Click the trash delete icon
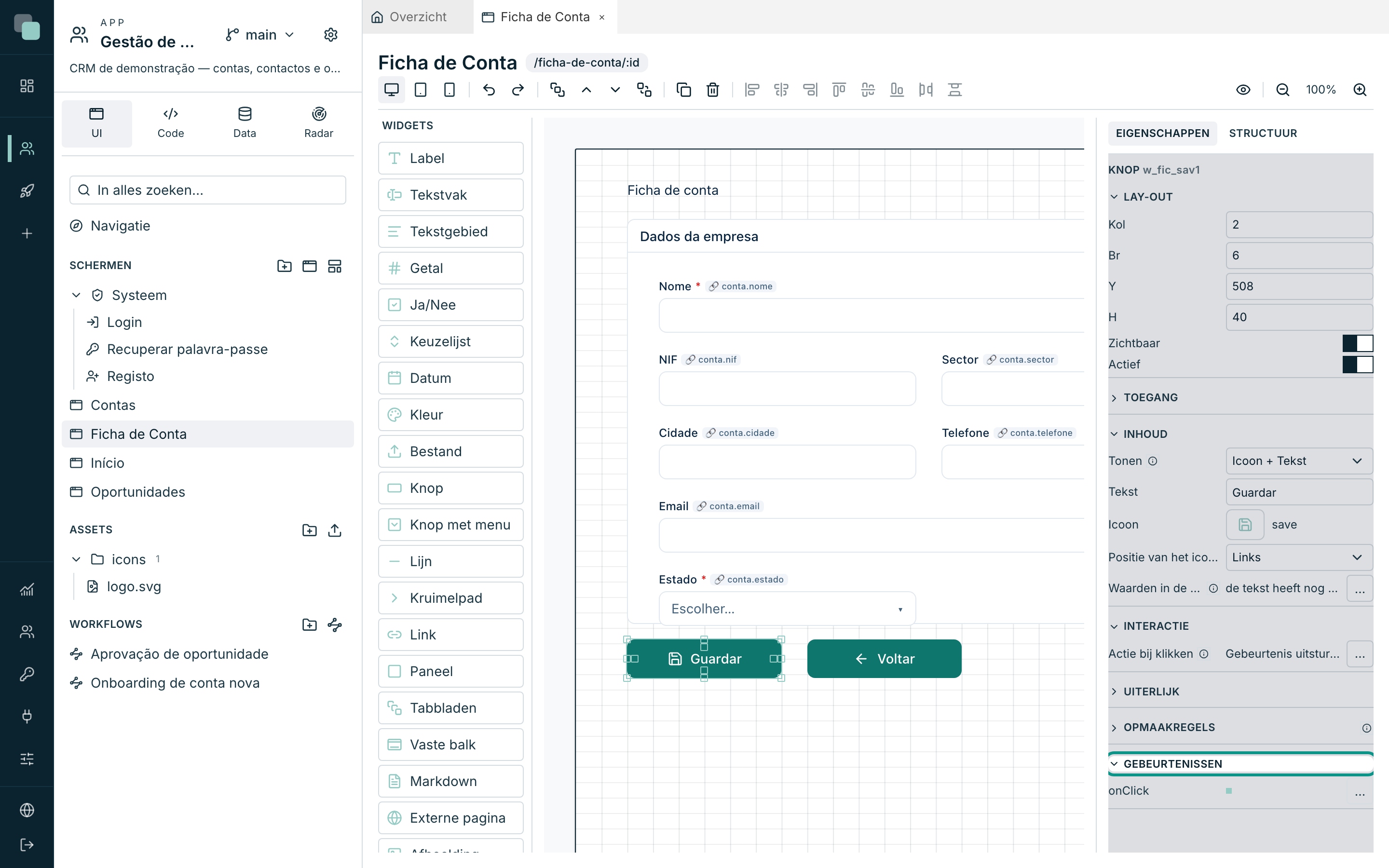Image resolution: width=1389 pixels, height=868 pixels. coord(713,90)
